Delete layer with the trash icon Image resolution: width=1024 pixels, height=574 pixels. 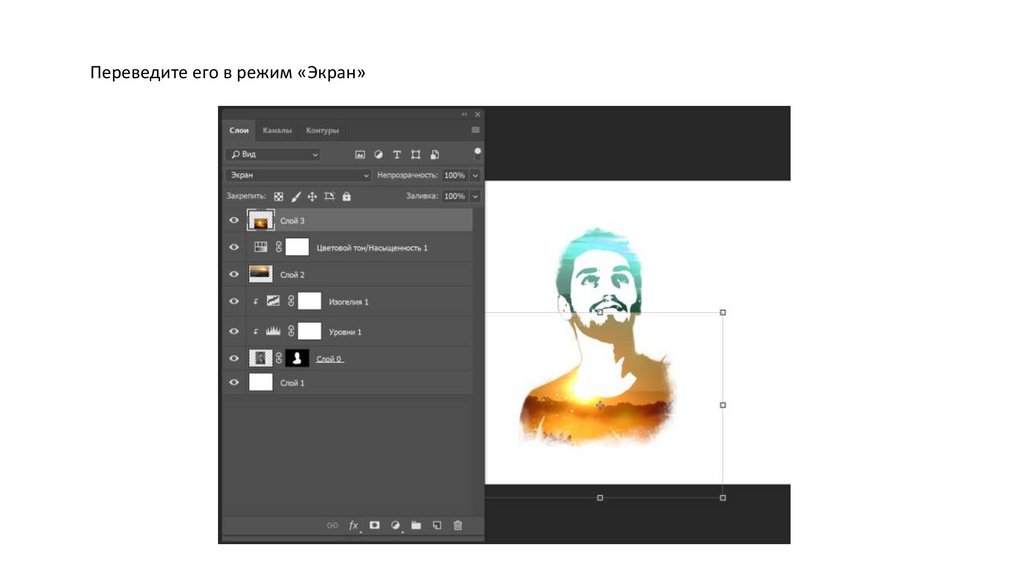(458, 525)
